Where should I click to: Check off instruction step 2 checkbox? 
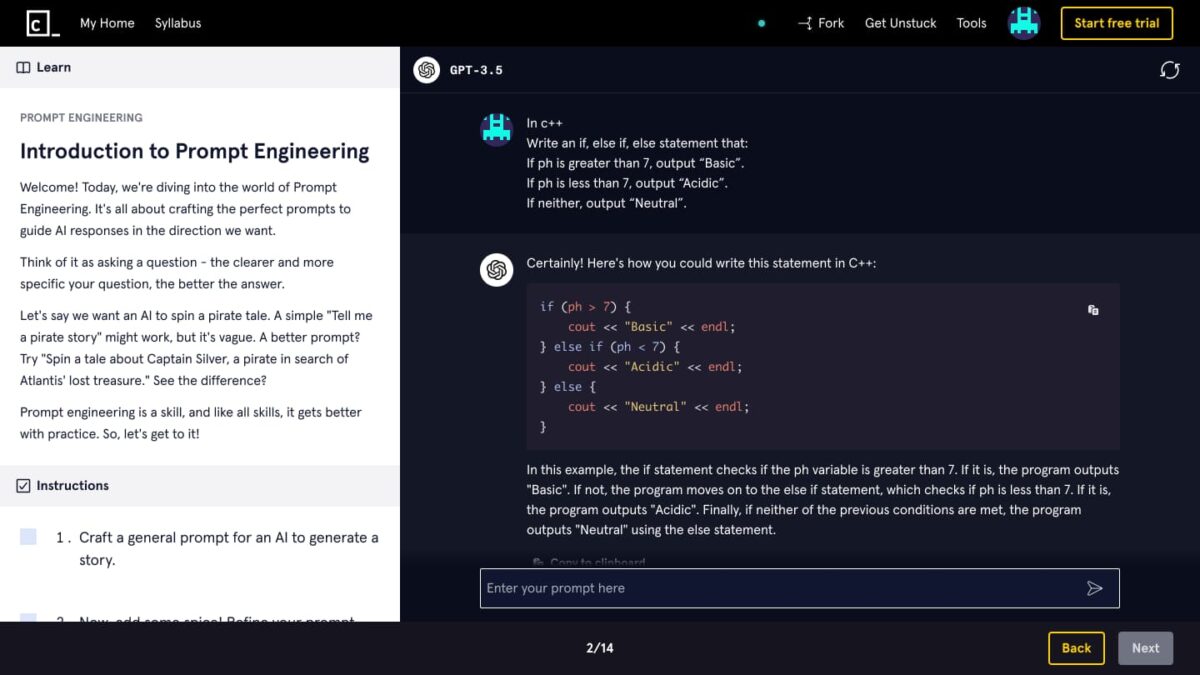28,618
